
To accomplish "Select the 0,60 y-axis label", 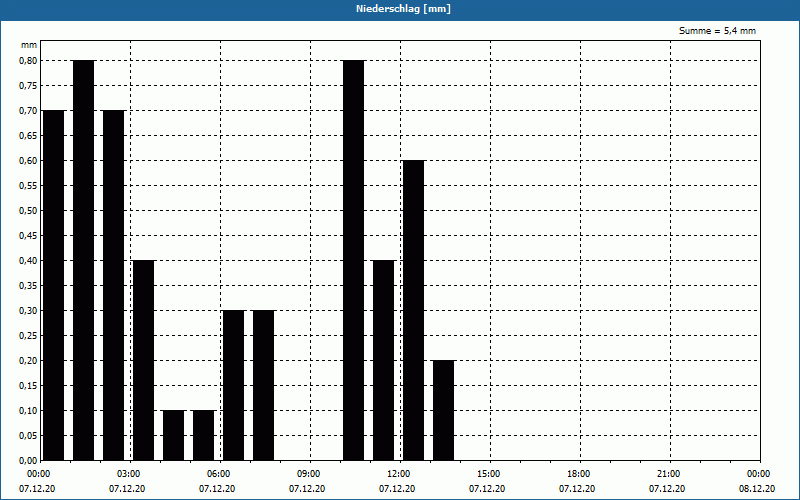I will pyautogui.click(x=28, y=160).
